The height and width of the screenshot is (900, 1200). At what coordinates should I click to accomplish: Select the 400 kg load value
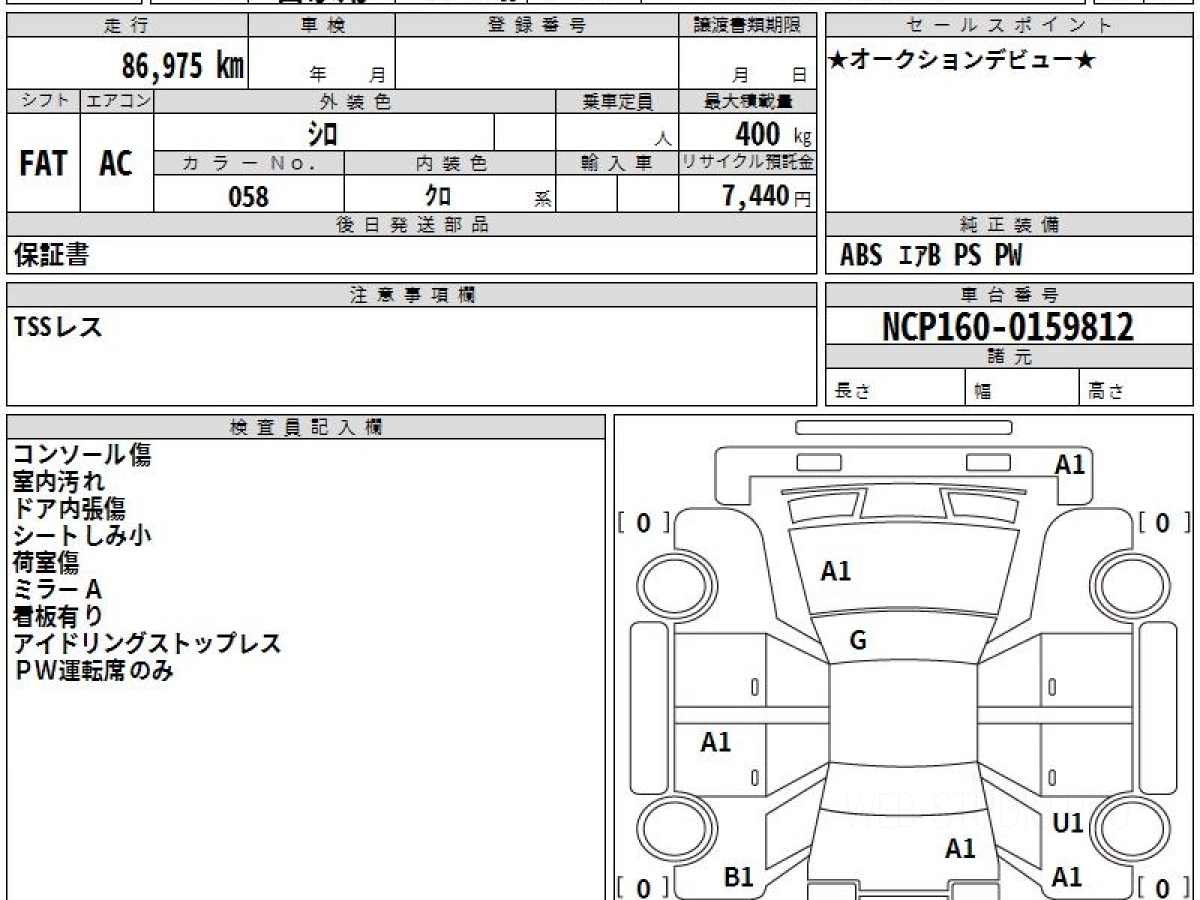coord(773,133)
